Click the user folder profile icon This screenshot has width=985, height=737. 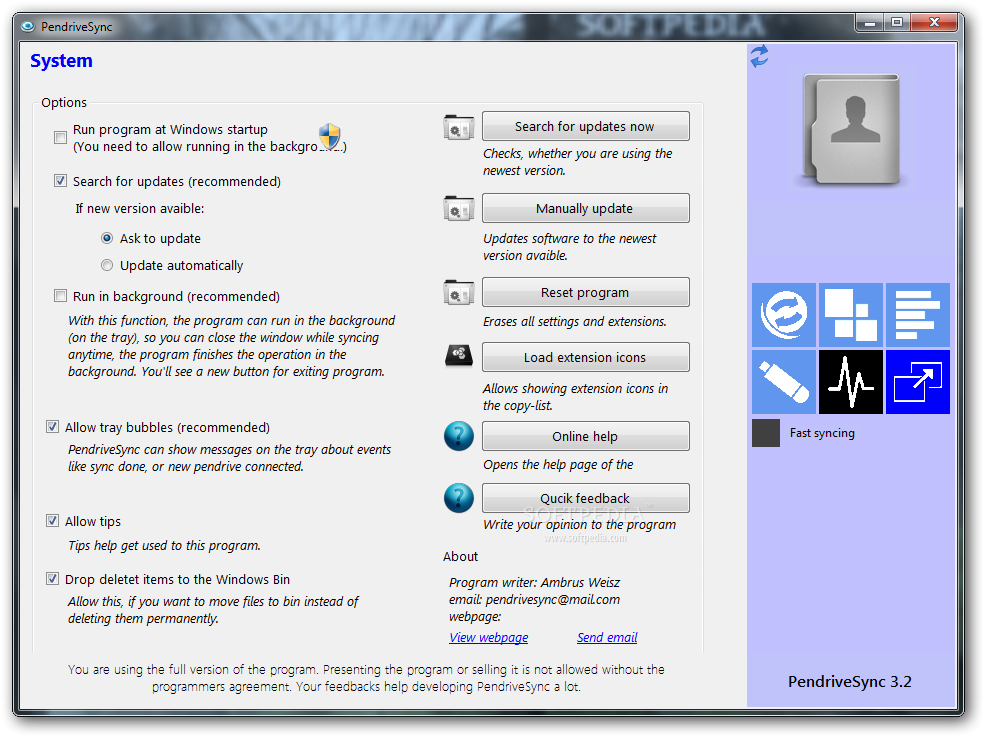coord(852,129)
